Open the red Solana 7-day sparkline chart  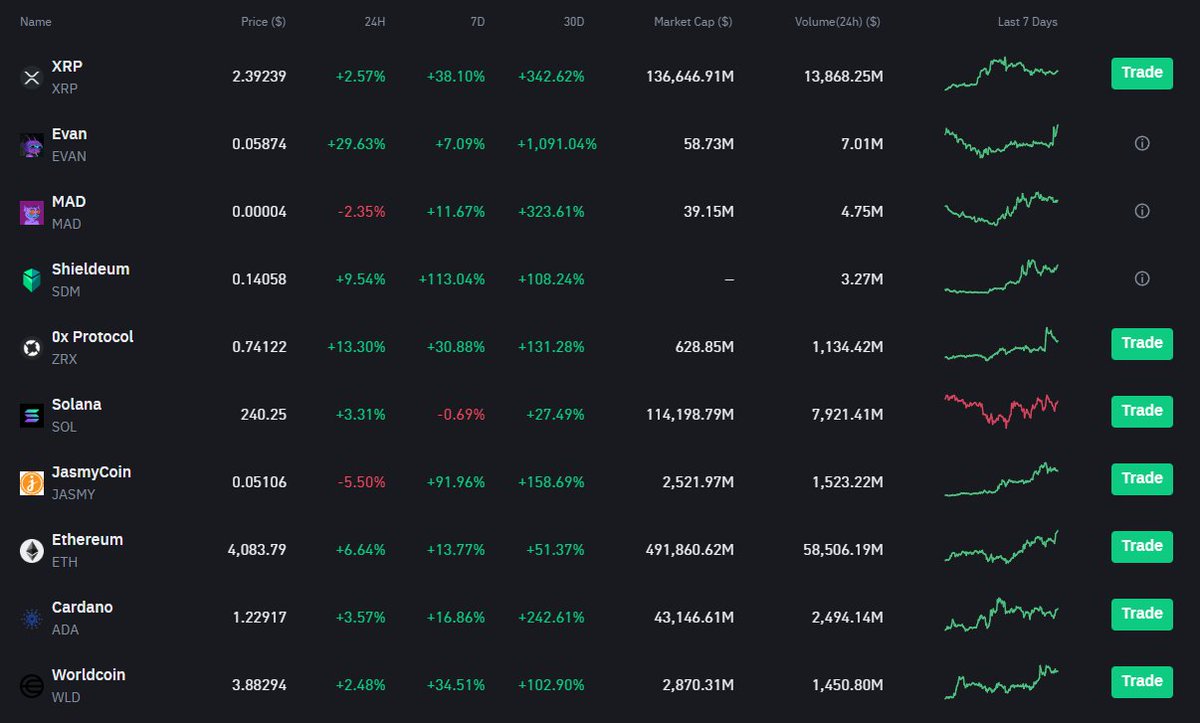tap(1001, 410)
